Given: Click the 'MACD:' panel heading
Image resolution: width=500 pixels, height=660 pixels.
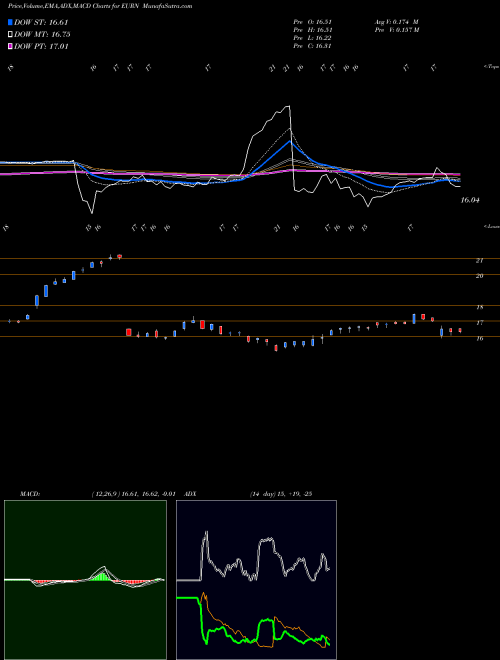Looking at the screenshot, I should (x=30, y=494).
